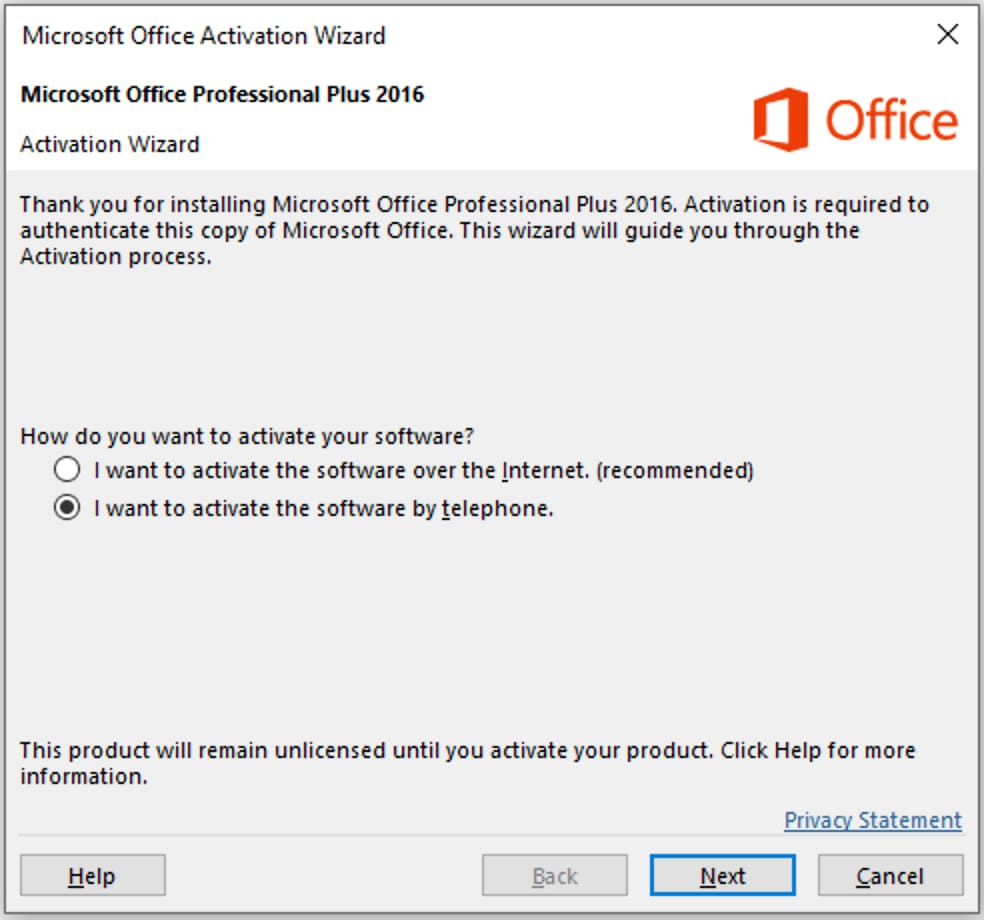
Task: Cancel the activation wizard
Action: click(890, 876)
